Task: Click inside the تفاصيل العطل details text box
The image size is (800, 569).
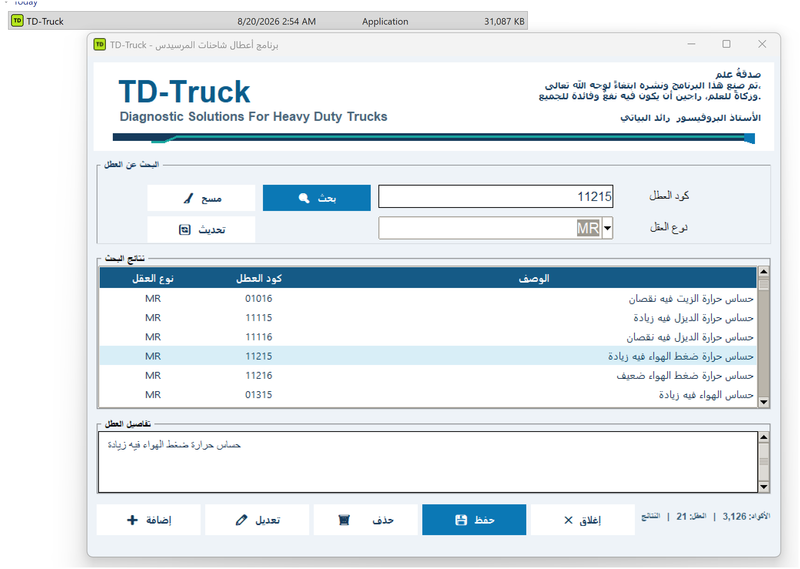Action: click(428, 462)
